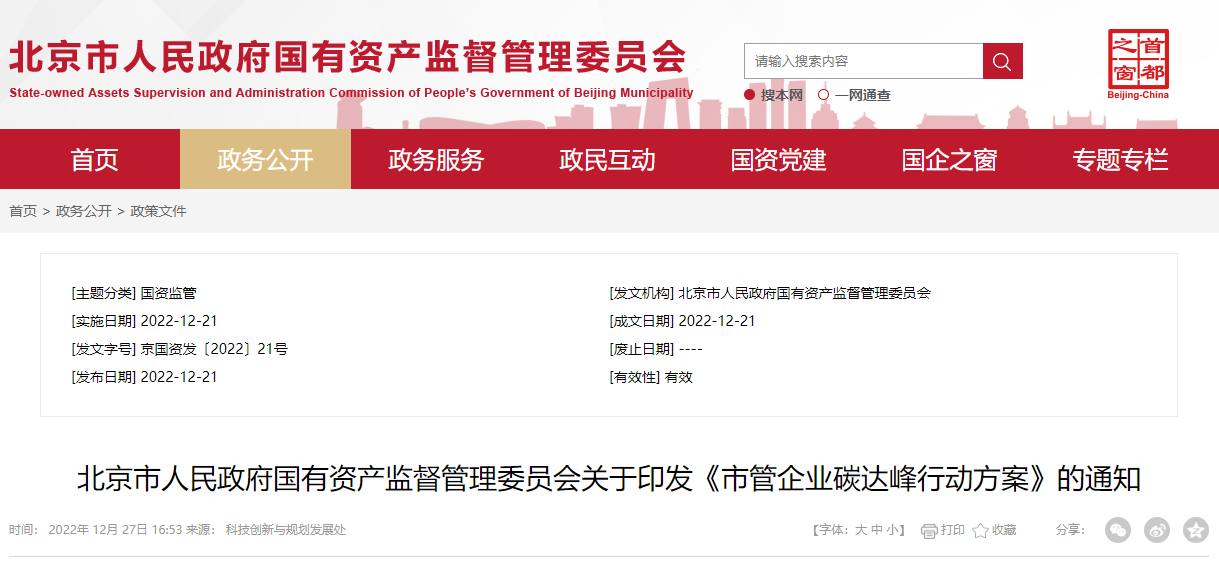Share the article to WeChat
The image size is (1219, 562).
click(x=1118, y=530)
